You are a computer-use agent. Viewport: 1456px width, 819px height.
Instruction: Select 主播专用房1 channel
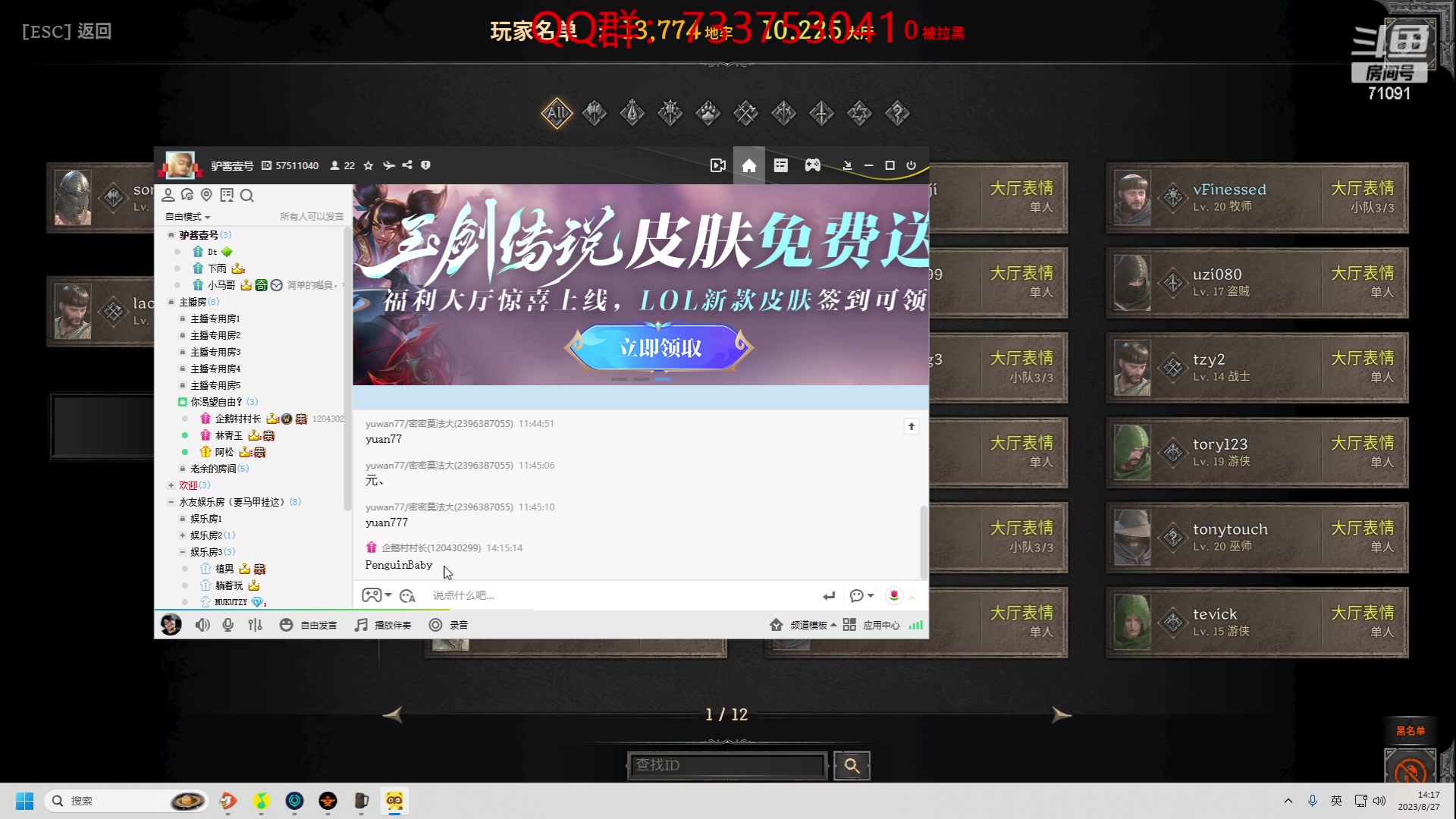pyautogui.click(x=215, y=318)
